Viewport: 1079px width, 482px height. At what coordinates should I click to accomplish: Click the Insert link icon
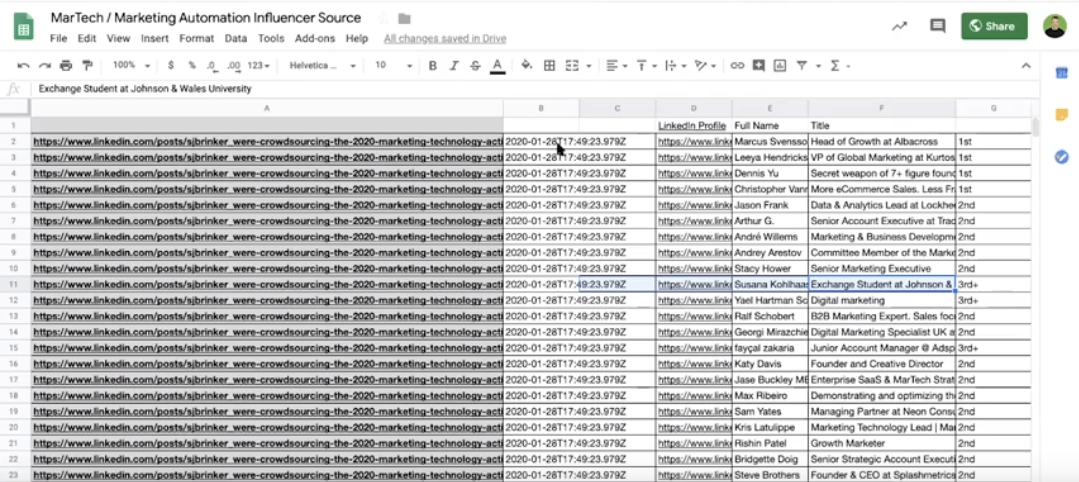coord(737,65)
